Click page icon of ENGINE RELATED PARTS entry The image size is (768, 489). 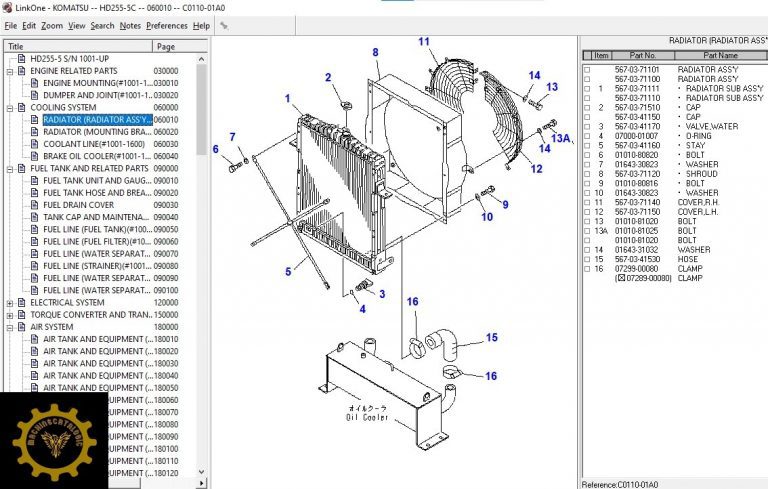pos(22,71)
